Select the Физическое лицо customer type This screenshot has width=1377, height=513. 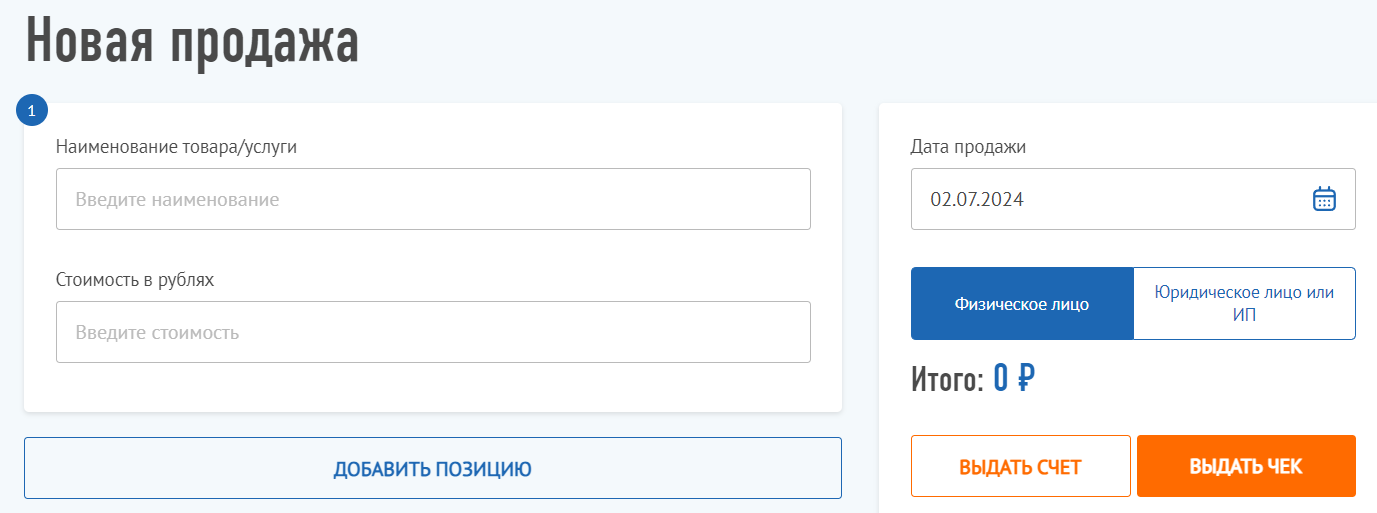[1021, 304]
